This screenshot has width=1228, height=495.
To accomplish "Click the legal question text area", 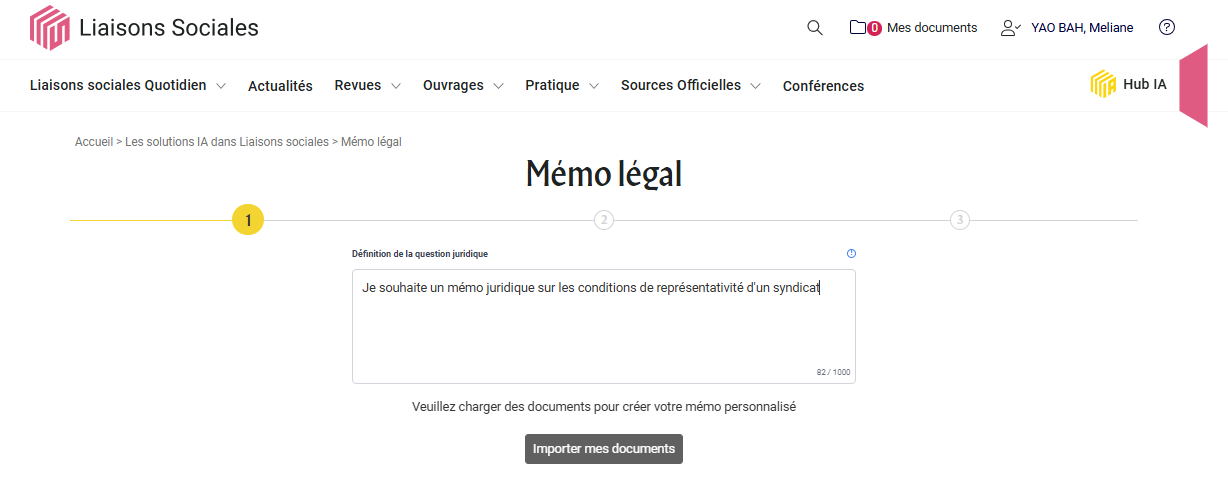I will [604, 326].
